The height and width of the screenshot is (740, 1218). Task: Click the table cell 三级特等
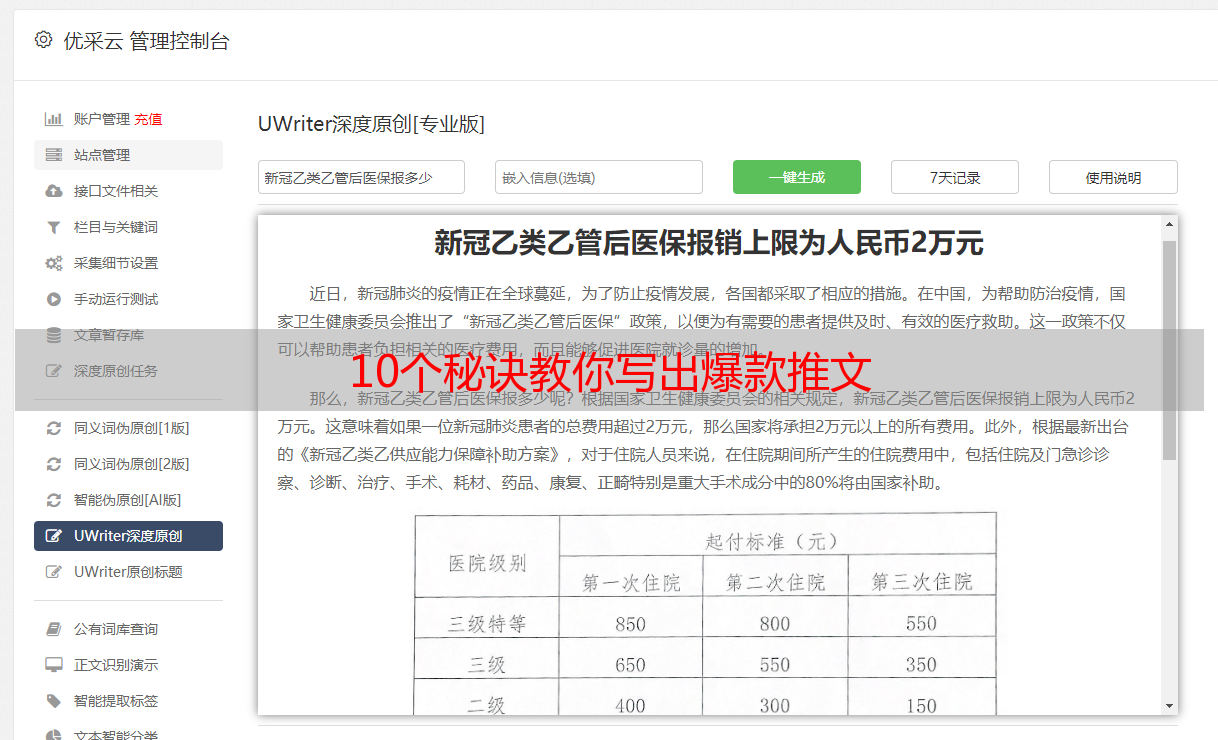487,624
